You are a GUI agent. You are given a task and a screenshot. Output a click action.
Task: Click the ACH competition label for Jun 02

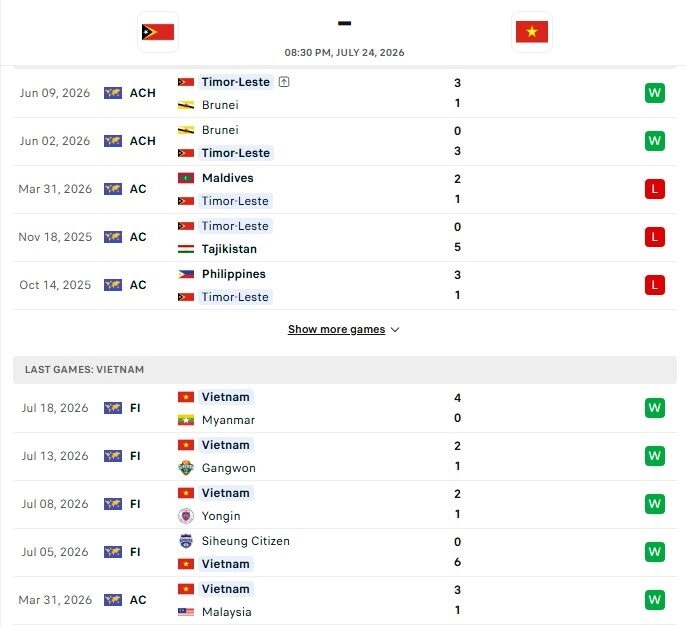(143, 141)
